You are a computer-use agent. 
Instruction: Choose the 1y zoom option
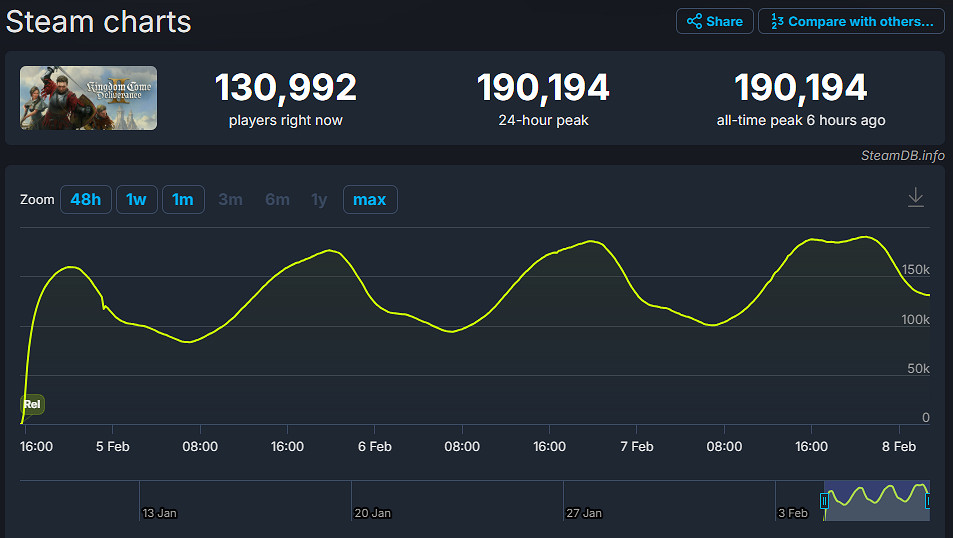[319, 200]
